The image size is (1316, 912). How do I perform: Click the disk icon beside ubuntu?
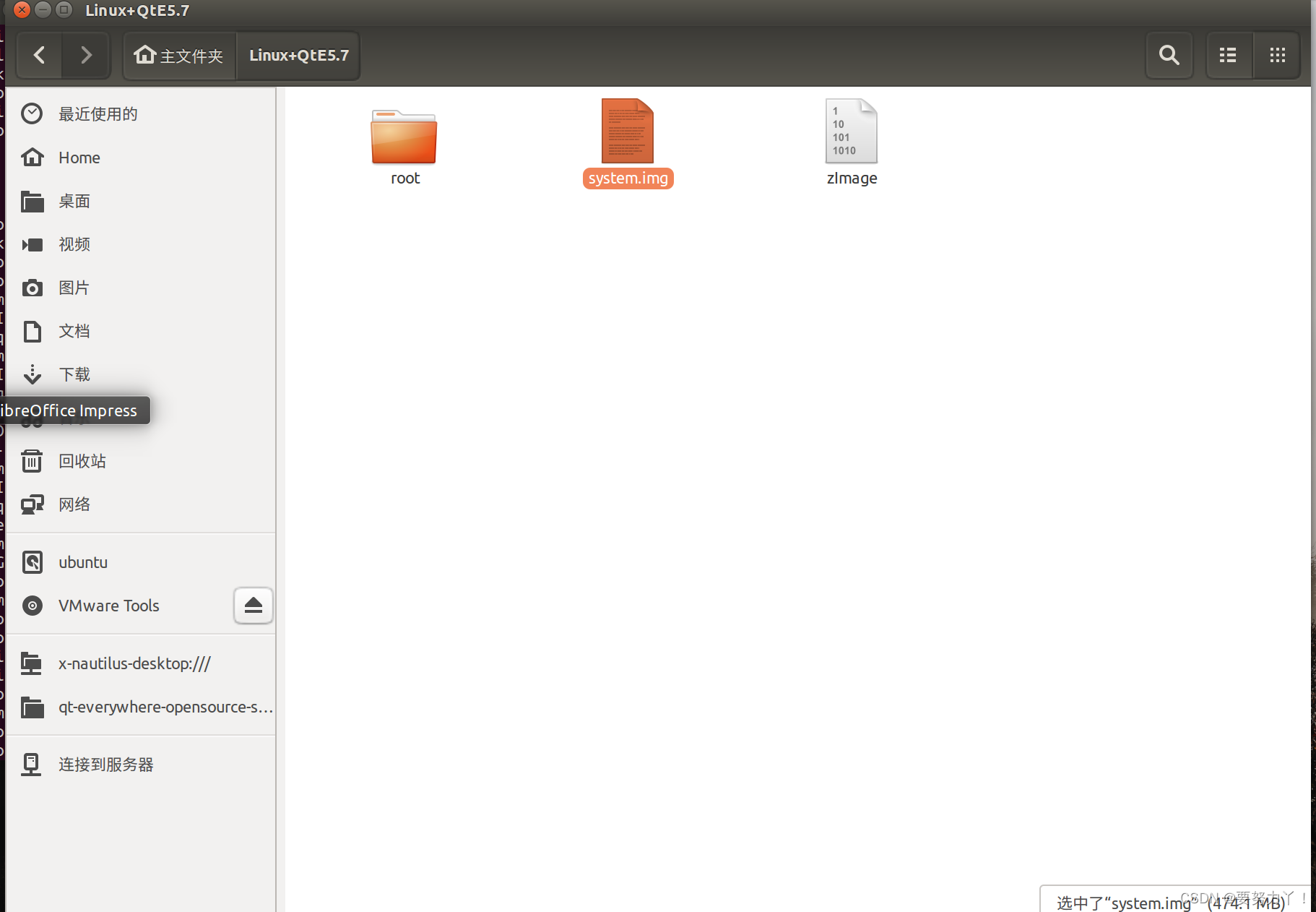point(32,562)
